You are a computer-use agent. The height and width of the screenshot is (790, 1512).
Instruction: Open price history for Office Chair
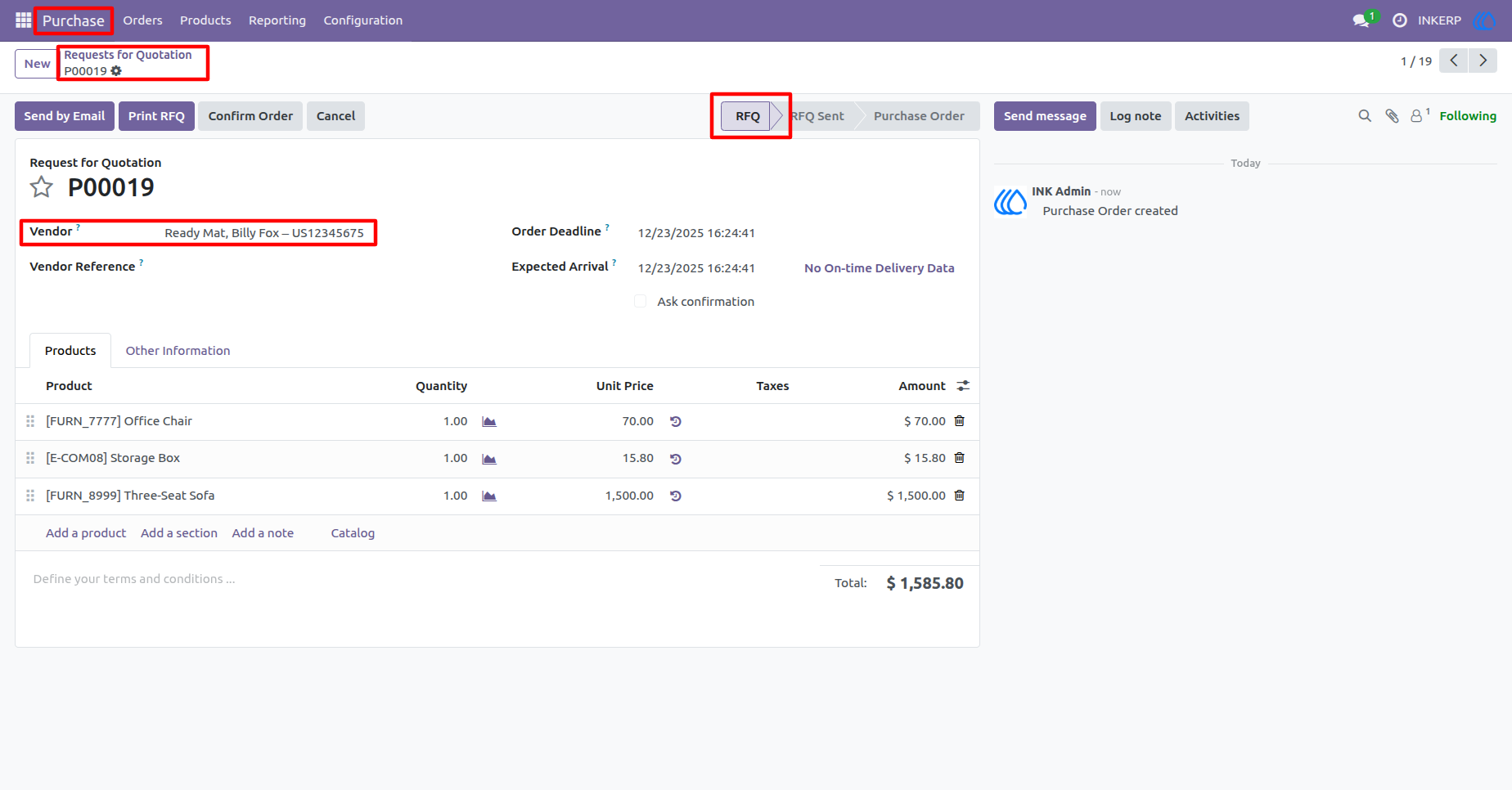pyautogui.click(x=676, y=422)
